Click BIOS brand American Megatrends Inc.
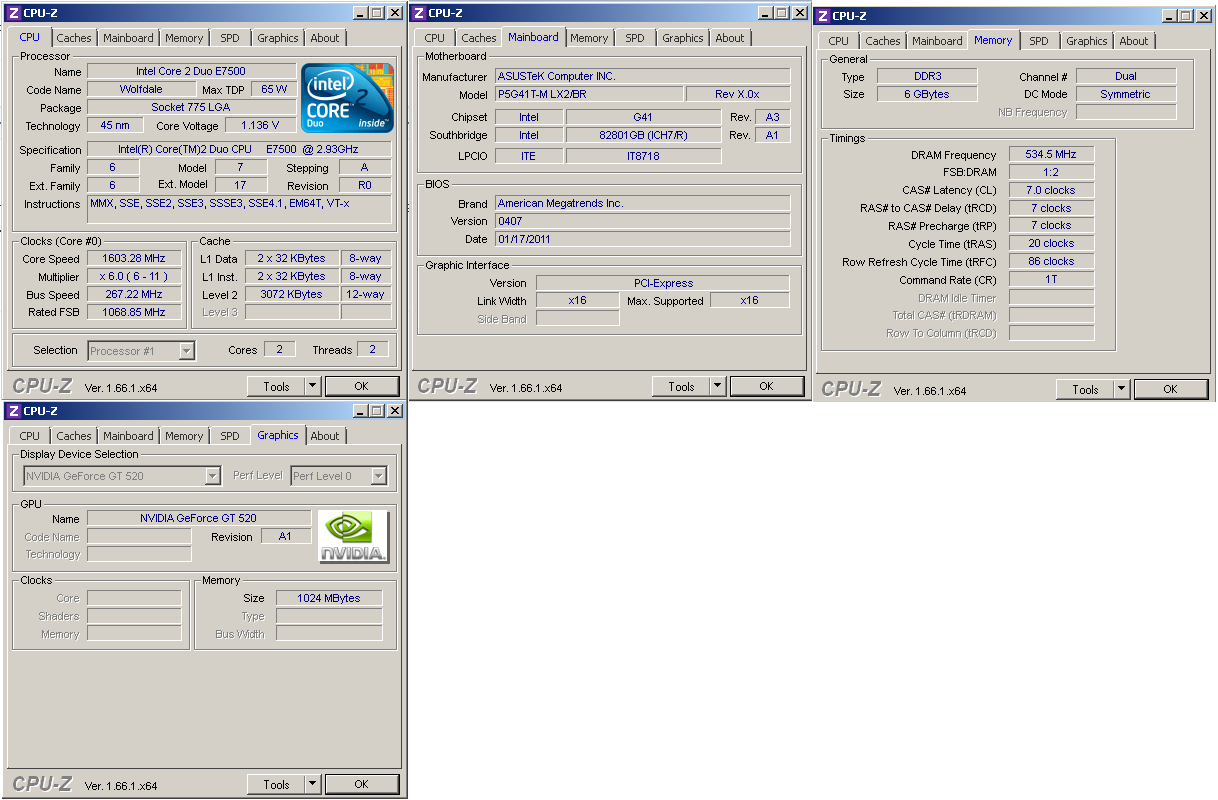 [642, 203]
